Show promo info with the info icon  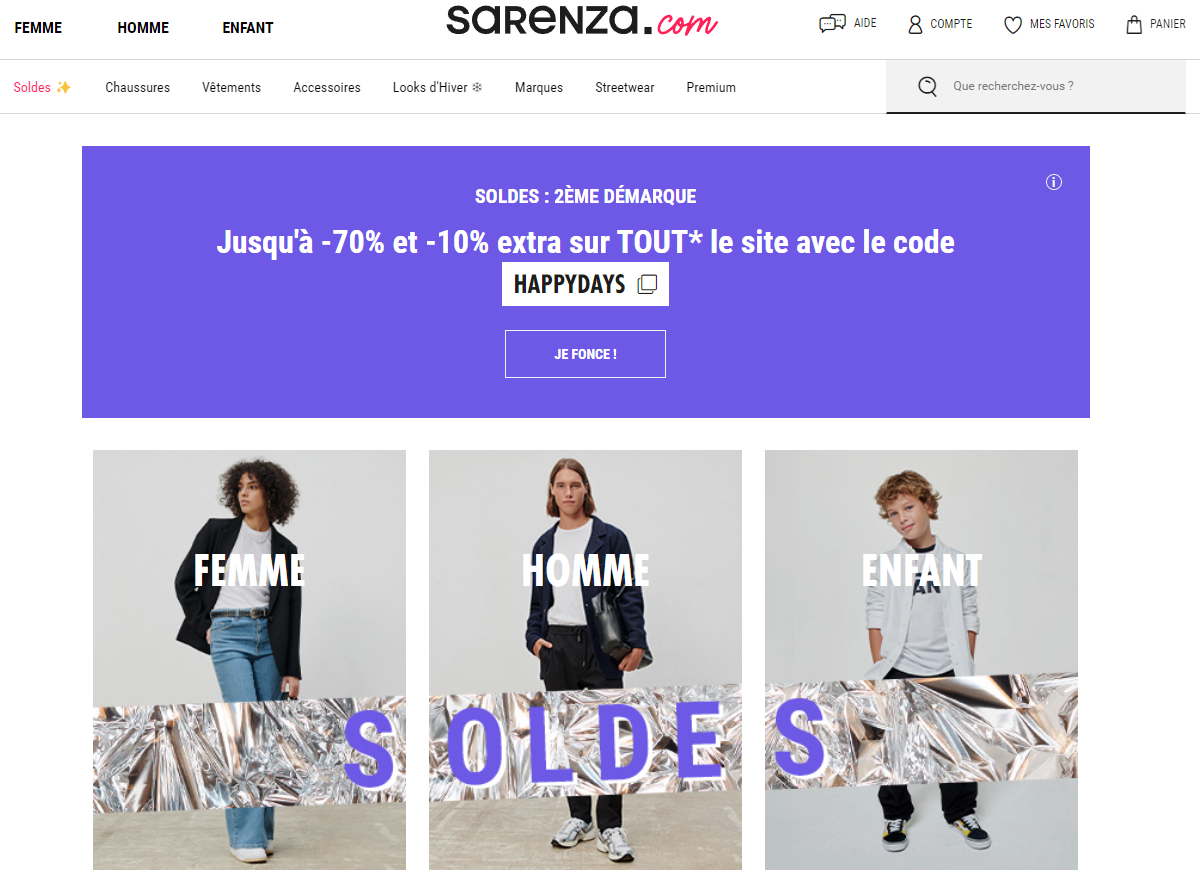(x=1054, y=182)
